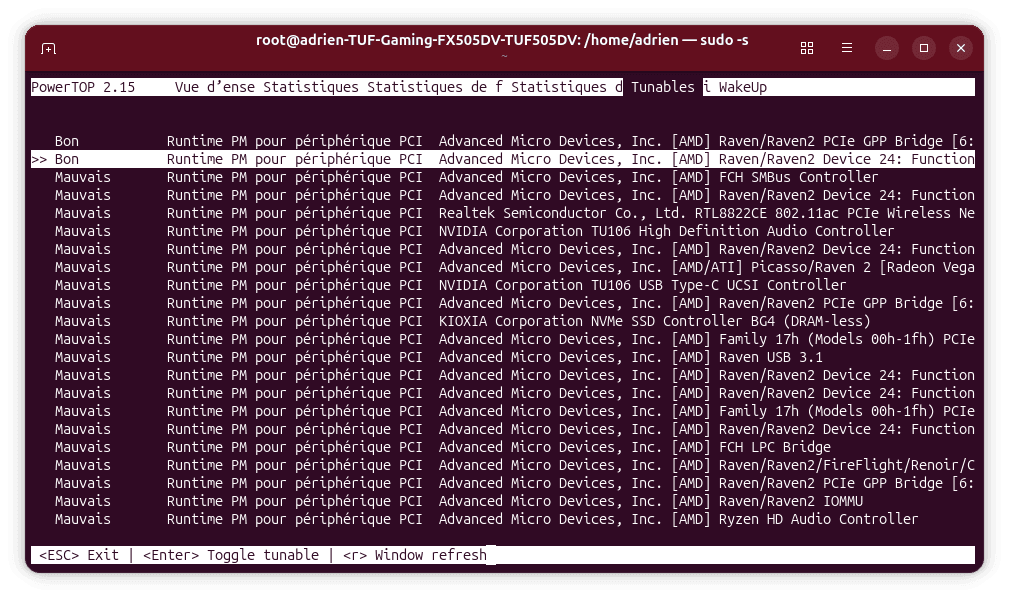This screenshot has height=598, width=1009.
Task: Open a new terminal tab
Action: point(48,49)
